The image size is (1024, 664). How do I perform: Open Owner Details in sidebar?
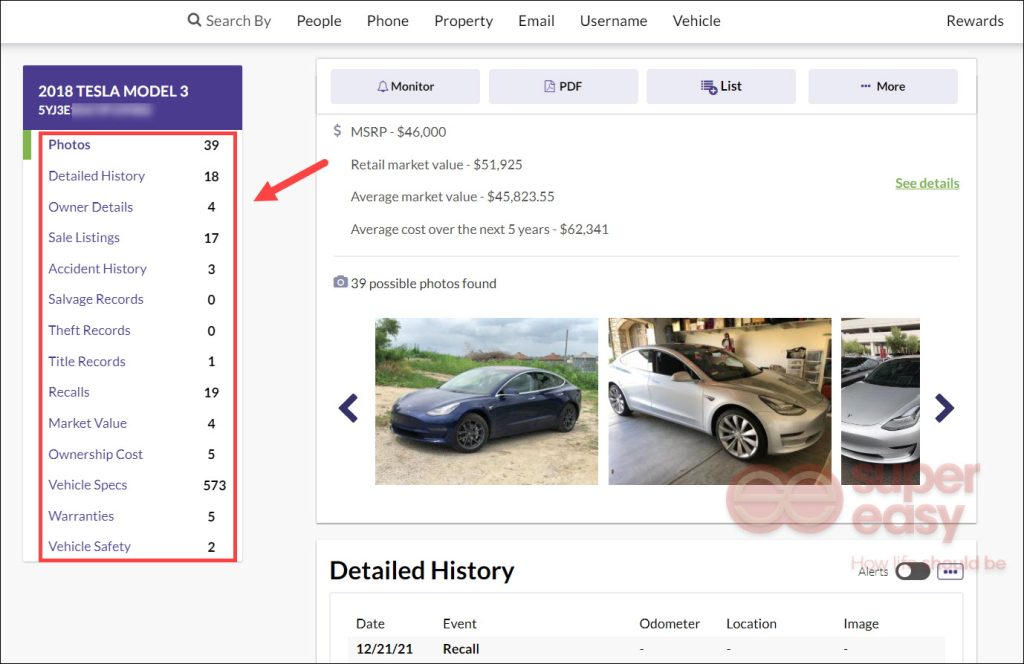click(90, 207)
